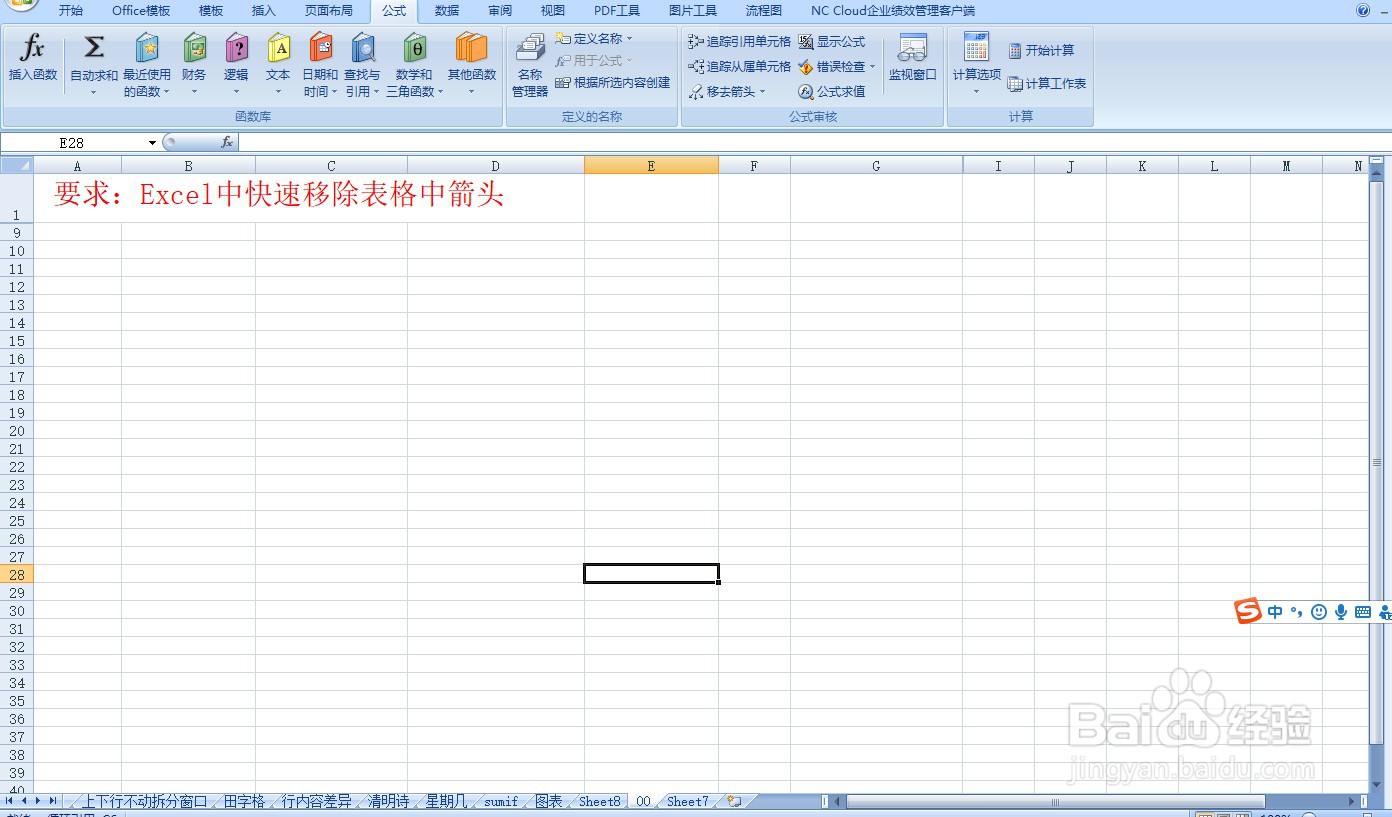The height and width of the screenshot is (817, 1392).
Task: Open the More Functions (其他函数) icon
Action: (x=472, y=47)
